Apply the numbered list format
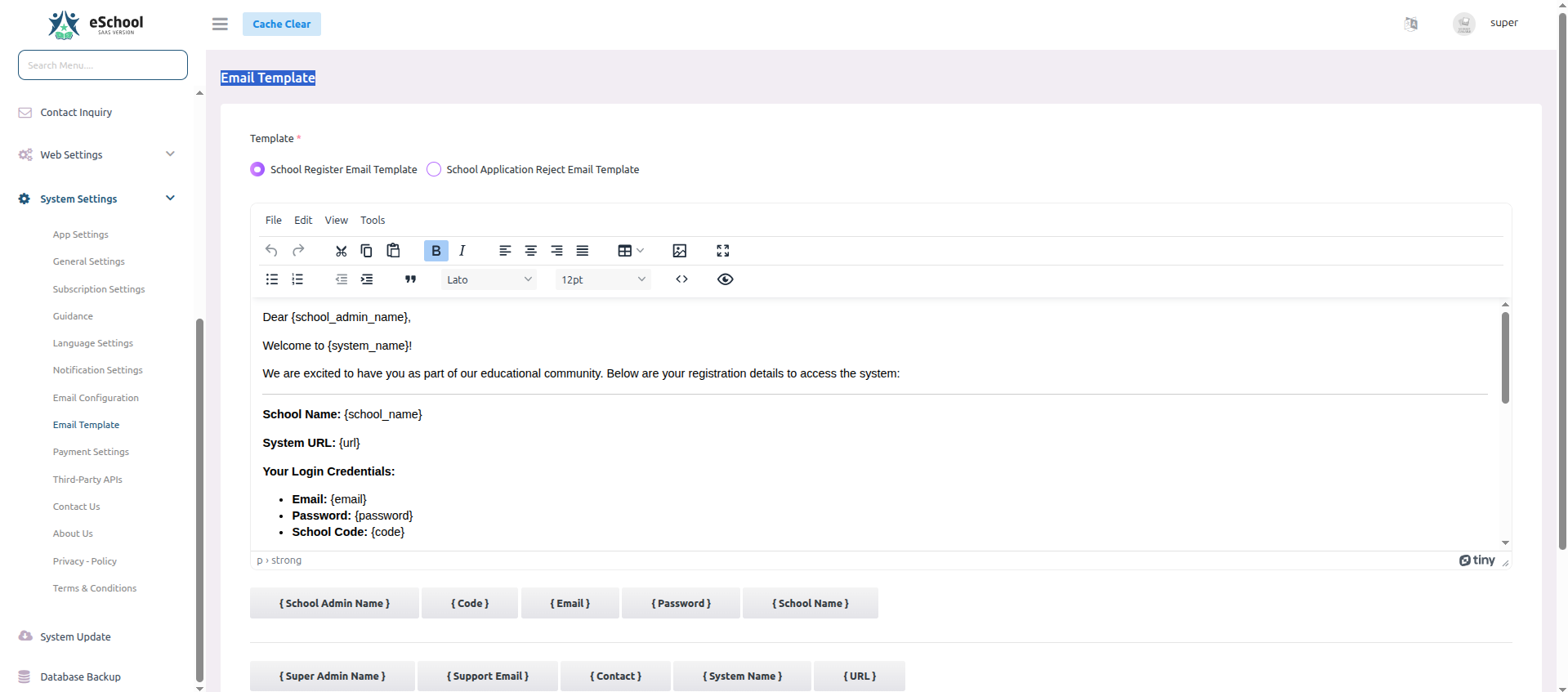The height and width of the screenshot is (692, 1568). click(x=297, y=279)
